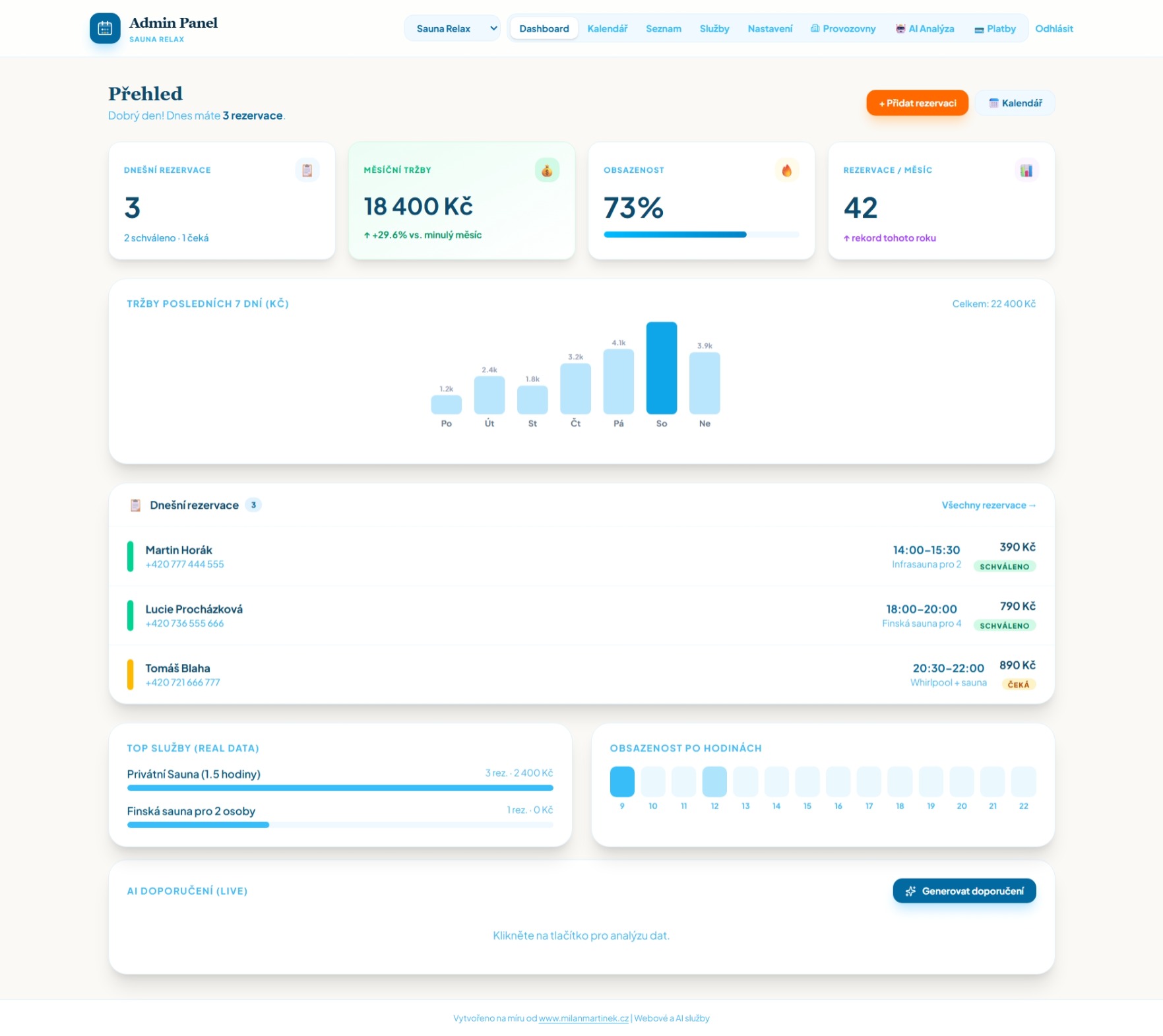
Task: Switch to the Kalendář tab in navigation
Action: 607,28
